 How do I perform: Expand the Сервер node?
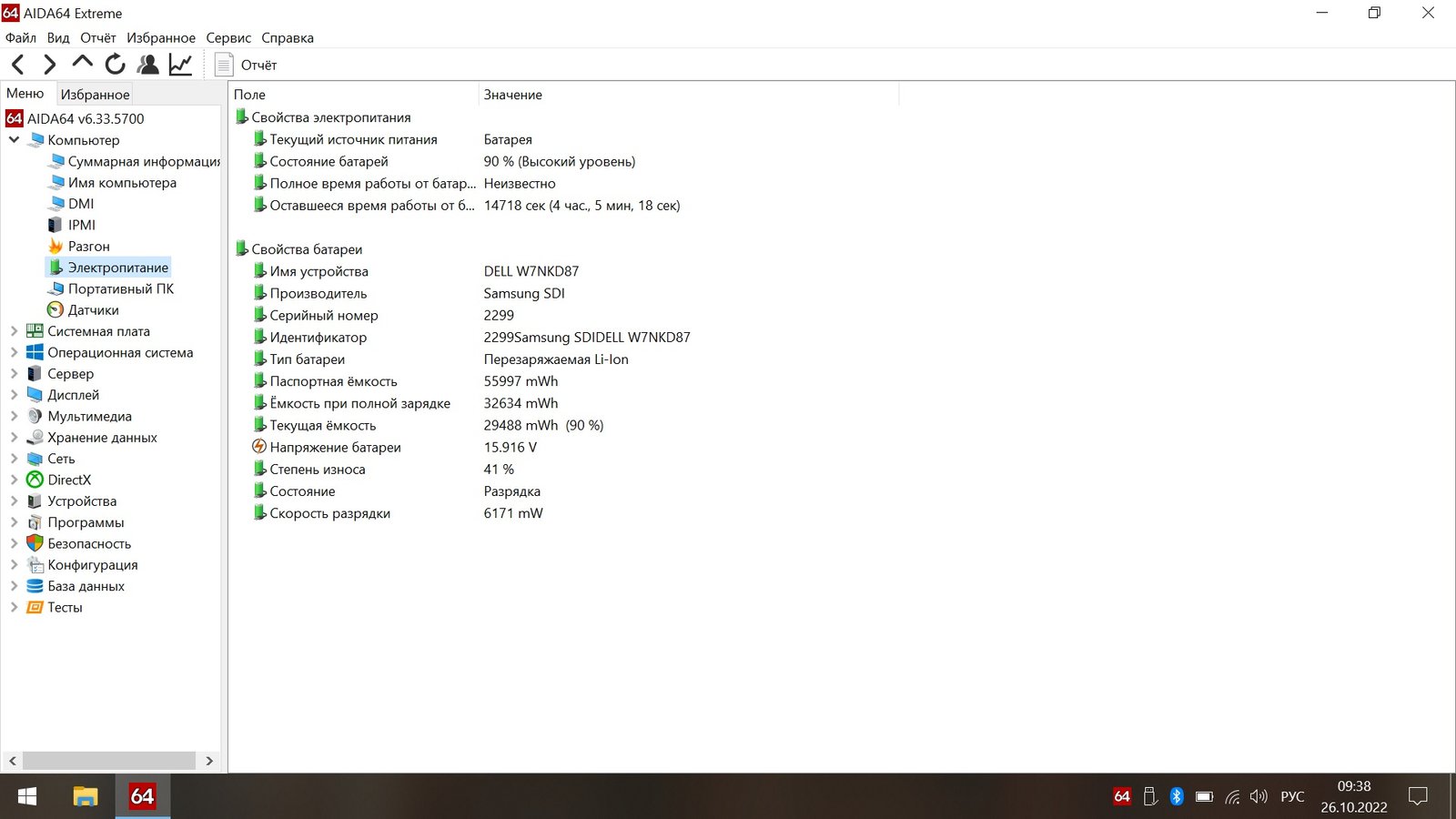click(14, 374)
